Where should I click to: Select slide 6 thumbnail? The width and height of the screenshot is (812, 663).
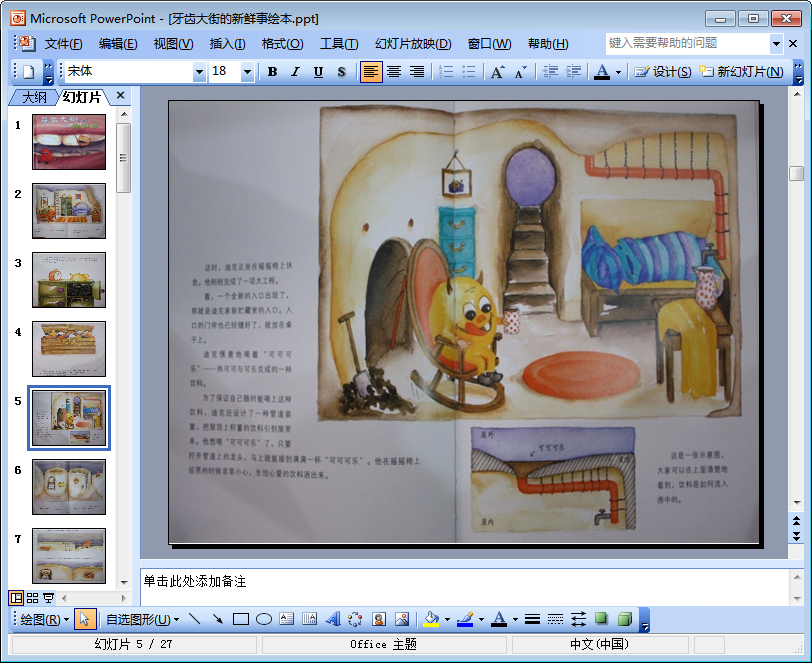pos(69,487)
